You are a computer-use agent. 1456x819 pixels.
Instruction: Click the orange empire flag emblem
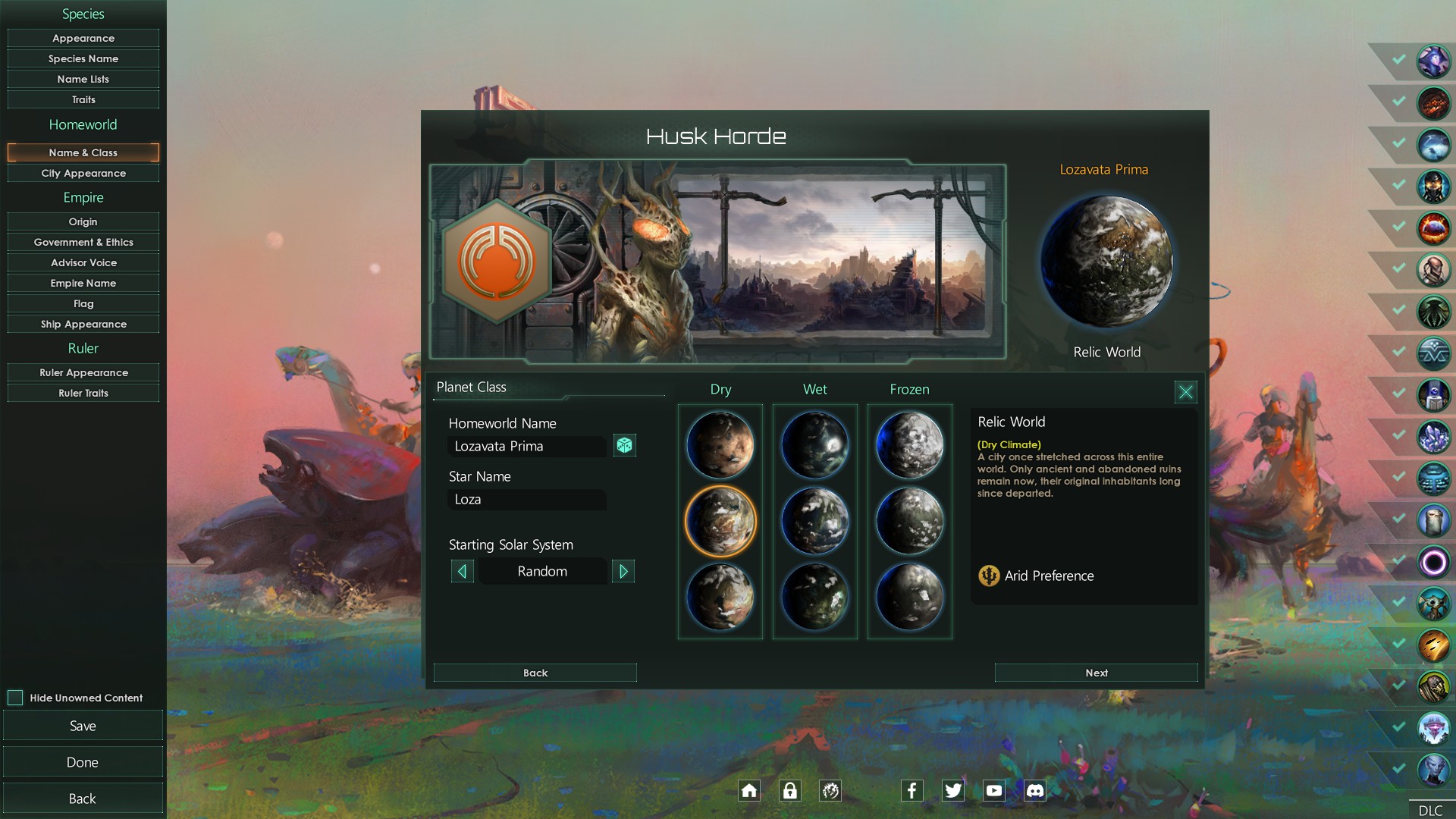(497, 262)
